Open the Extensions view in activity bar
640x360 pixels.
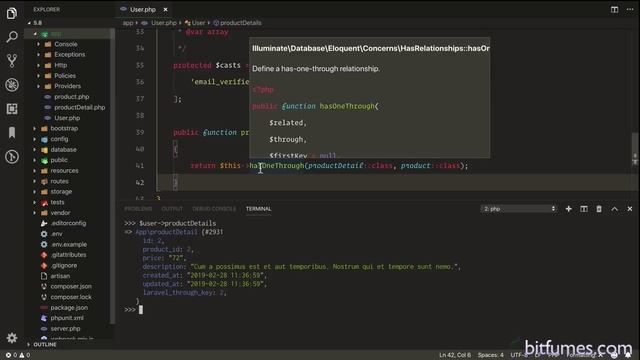pos(12,109)
